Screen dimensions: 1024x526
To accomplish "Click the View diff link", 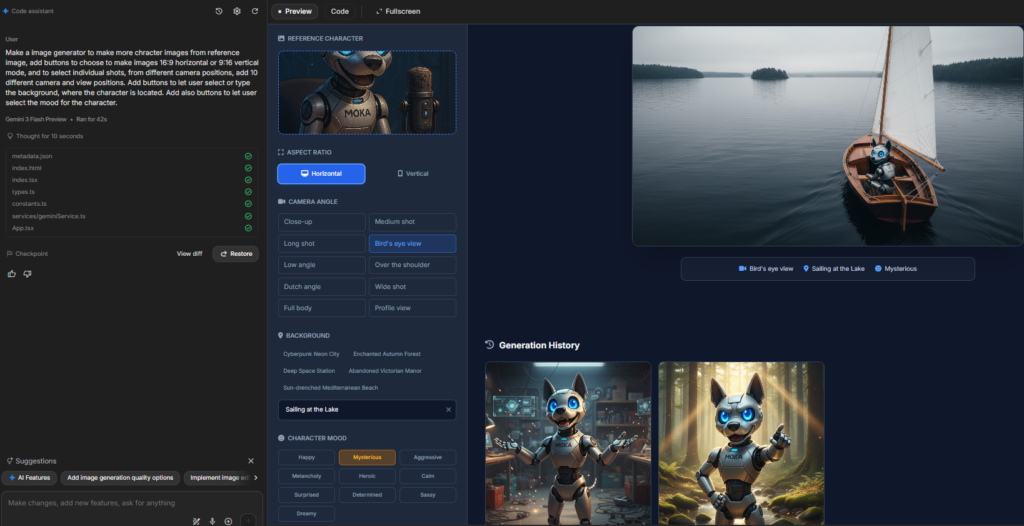I will (x=189, y=254).
